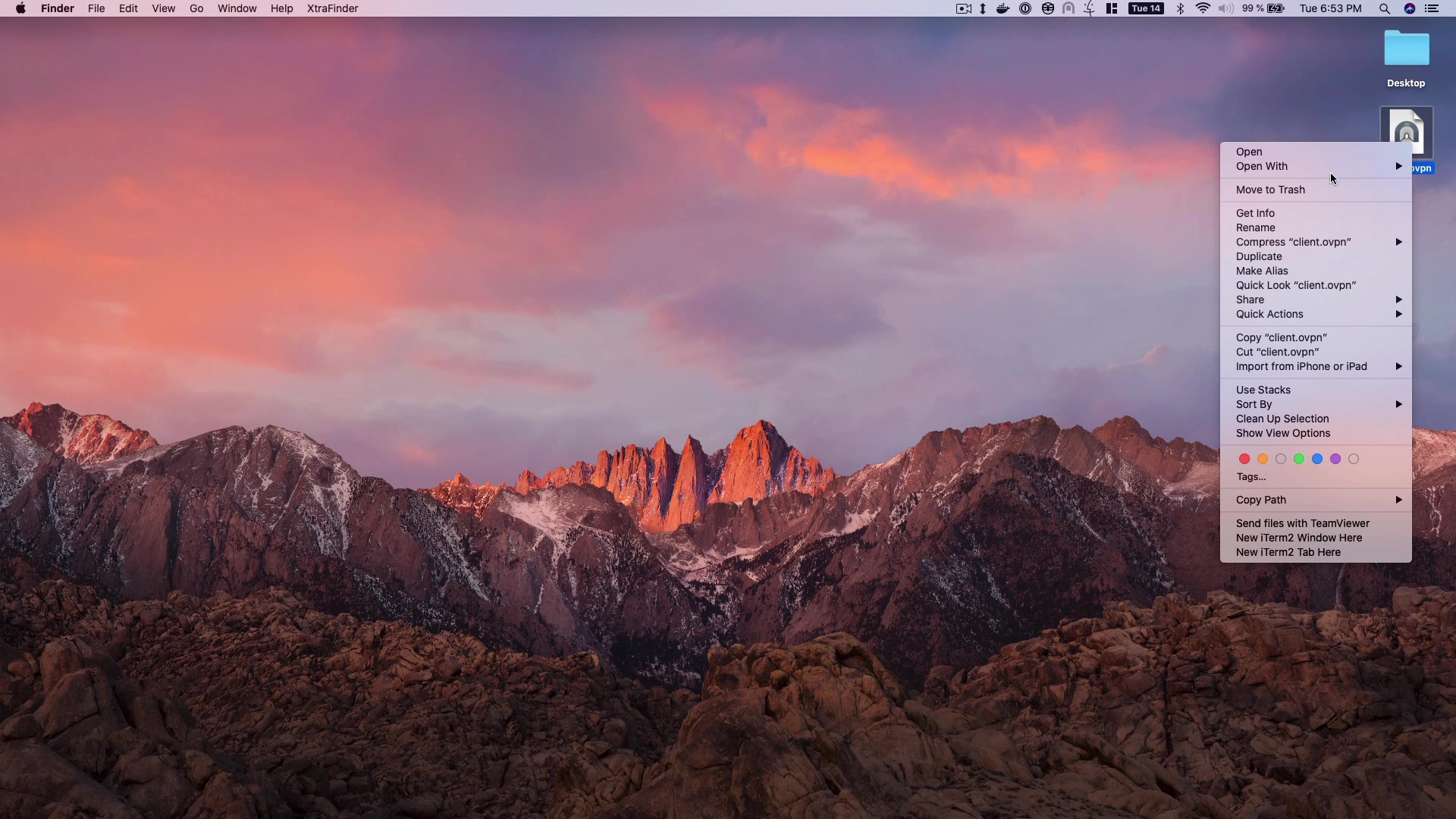Open Spotlight search magnifier icon
Screen dimensions: 1456x819
(1384, 8)
